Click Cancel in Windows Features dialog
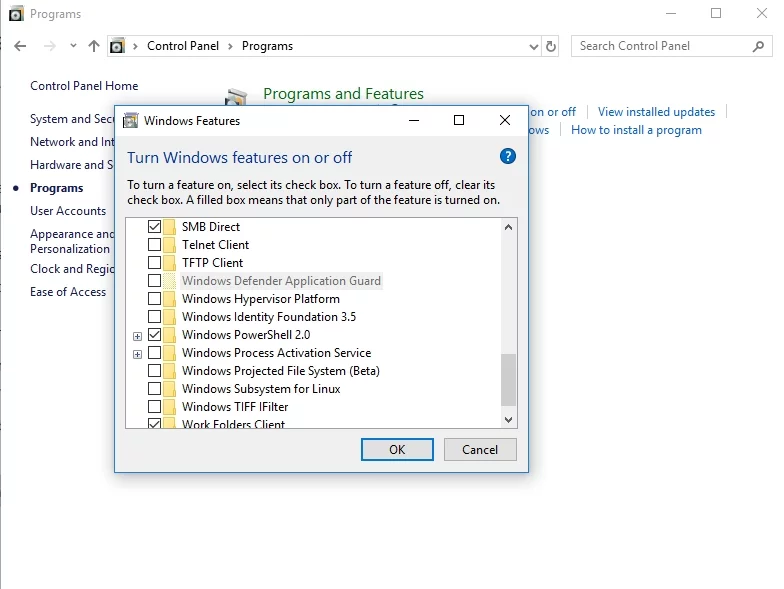 (x=480, y=450)
